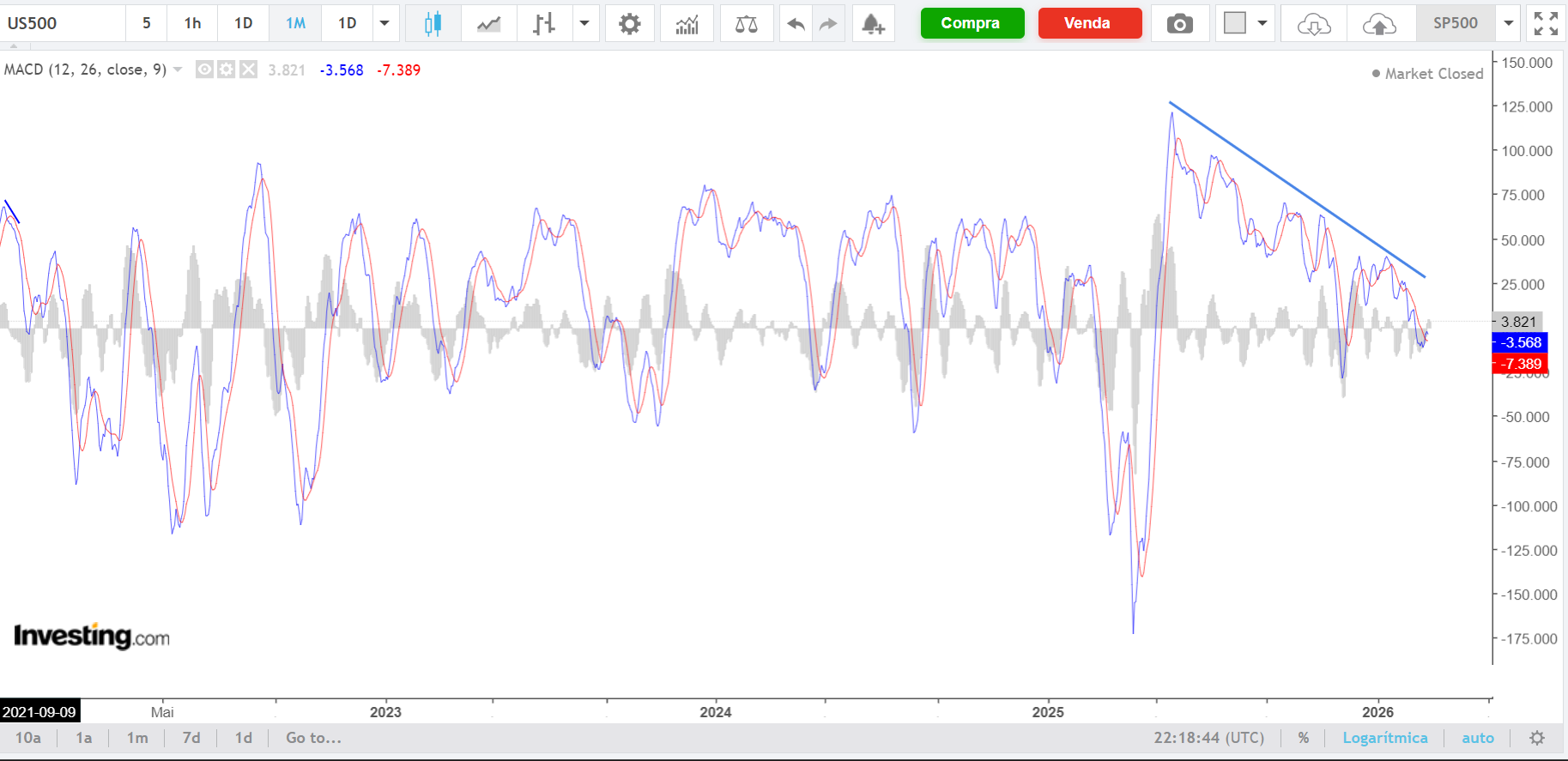Expand the bar style dropdown arrow
The height and width of the screenshot is (761, 1568).
click(584, 23)
